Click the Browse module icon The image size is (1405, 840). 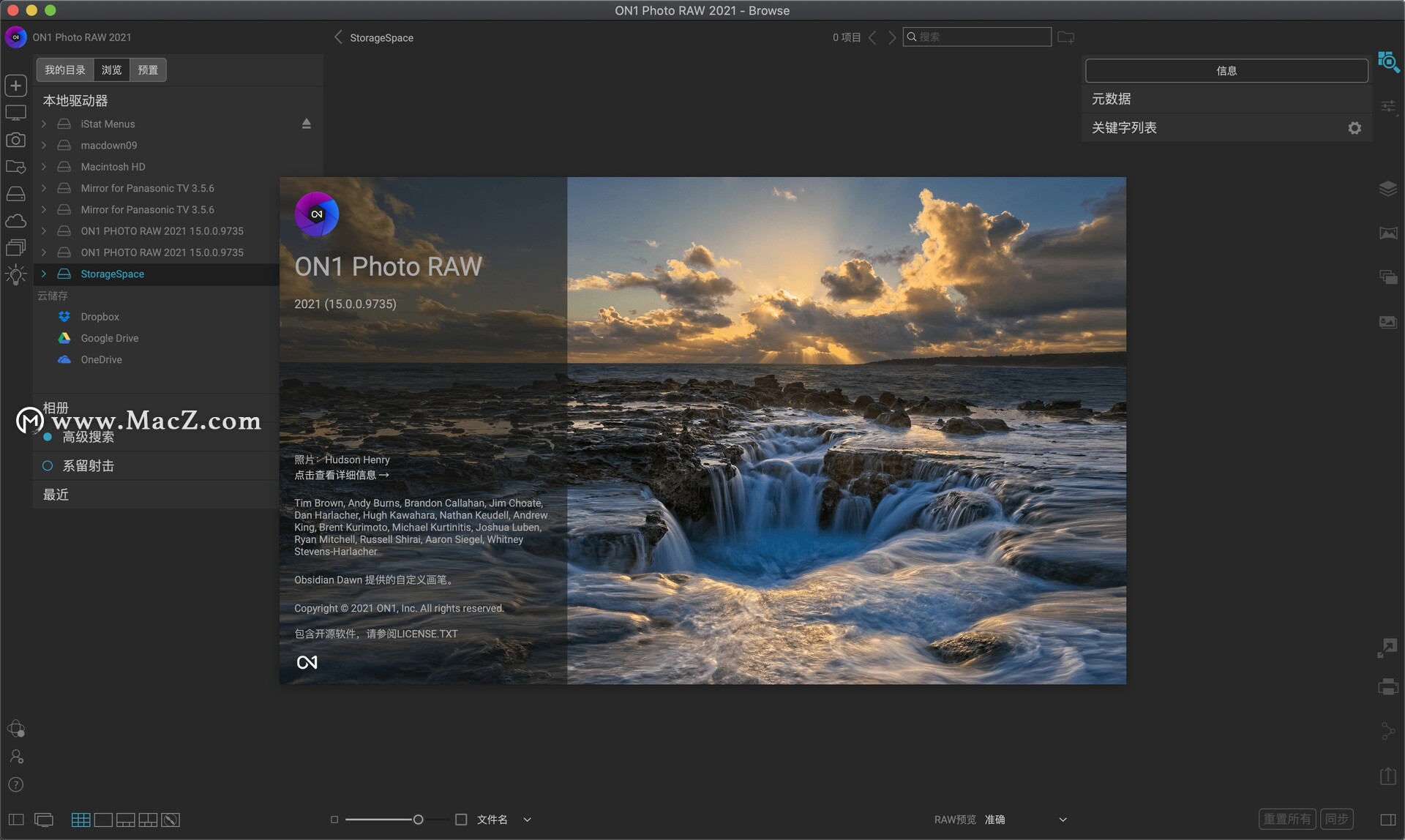(1390, 64)
